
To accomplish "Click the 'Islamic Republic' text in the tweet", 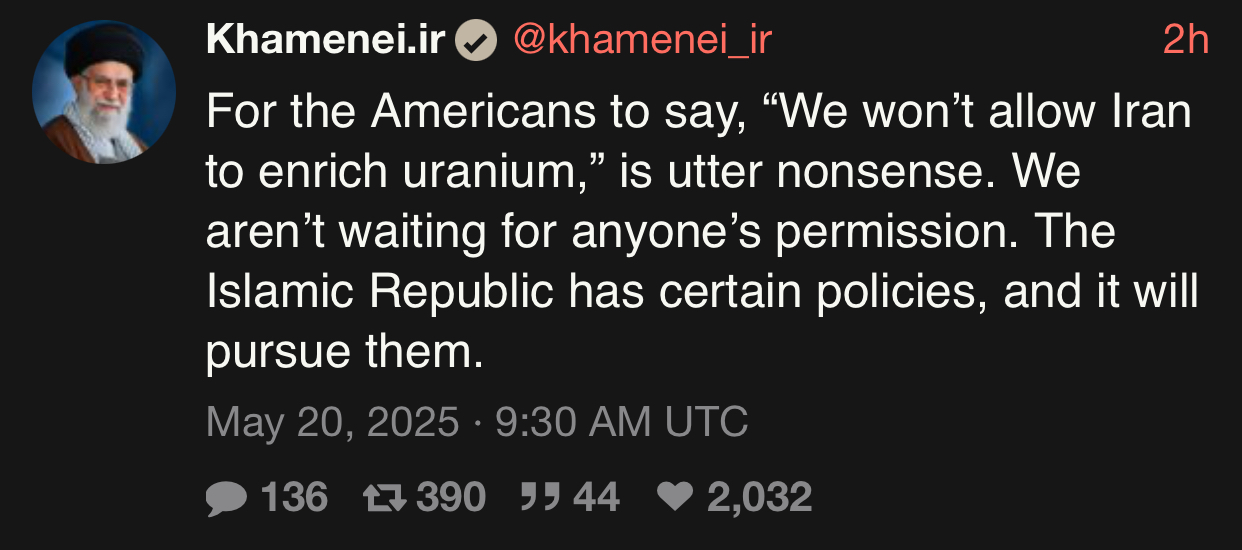I will pos(380,293).
